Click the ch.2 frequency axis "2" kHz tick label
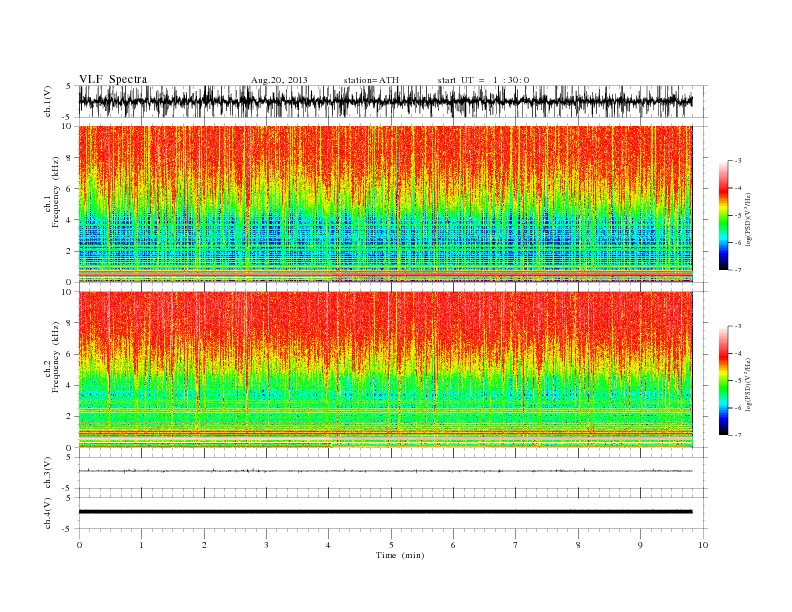This screenshot has height=612, width=792. pyautogui.click(x=69, y=417)
